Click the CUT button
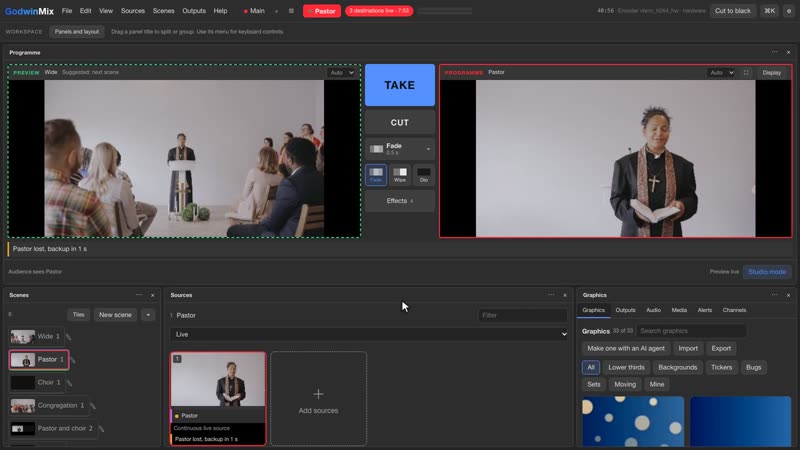 pos(400,122)
